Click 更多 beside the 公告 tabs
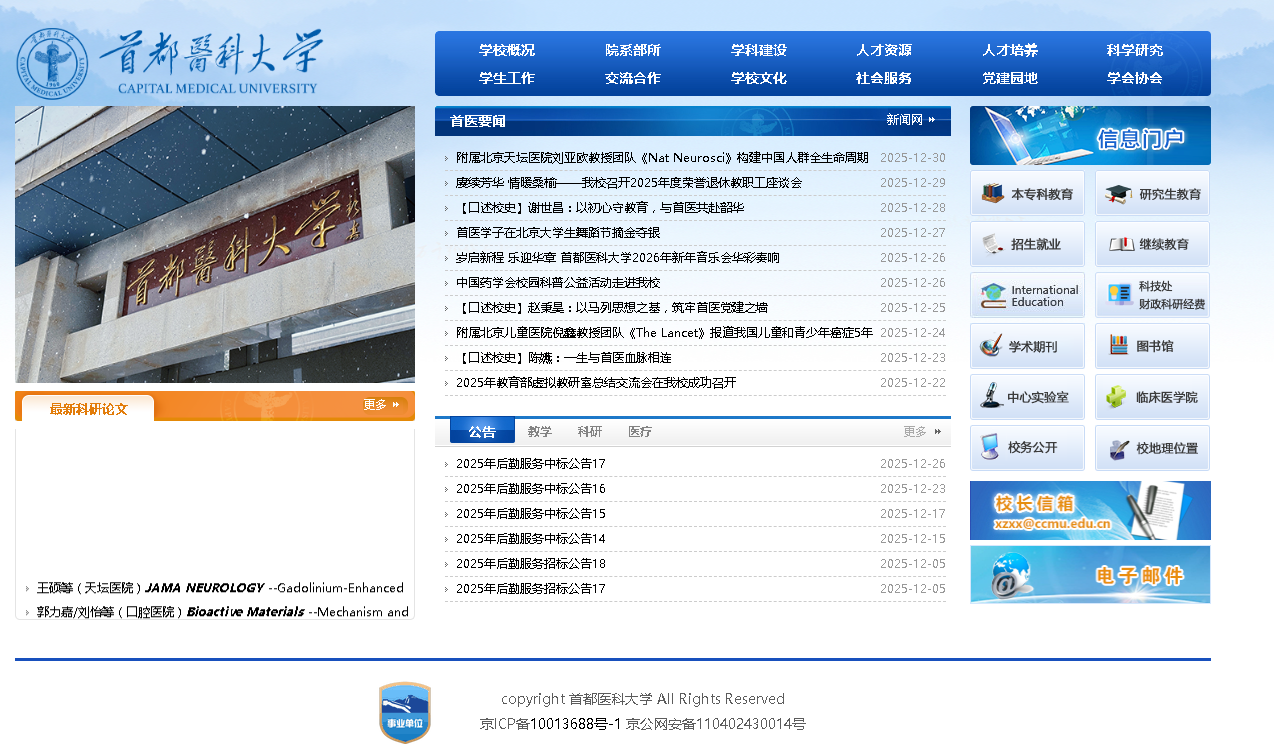 [922, 432]
